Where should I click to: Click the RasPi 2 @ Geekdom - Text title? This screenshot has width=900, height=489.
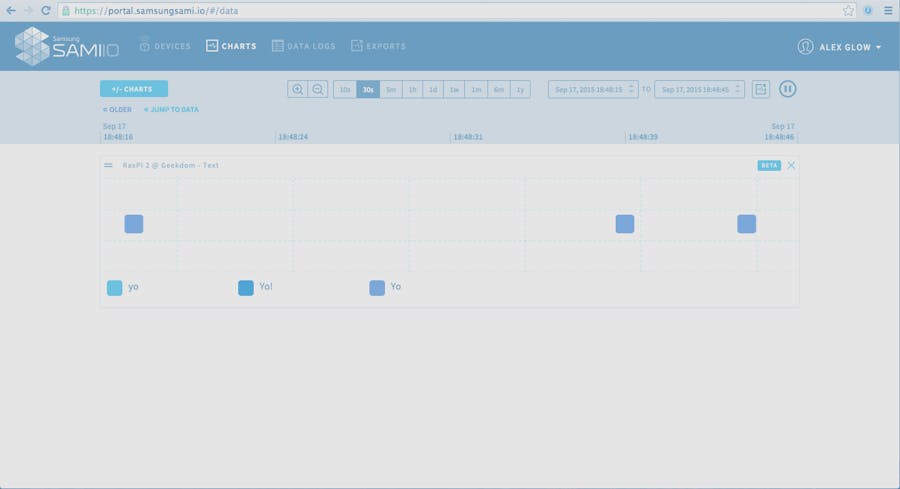pos(170,165)
